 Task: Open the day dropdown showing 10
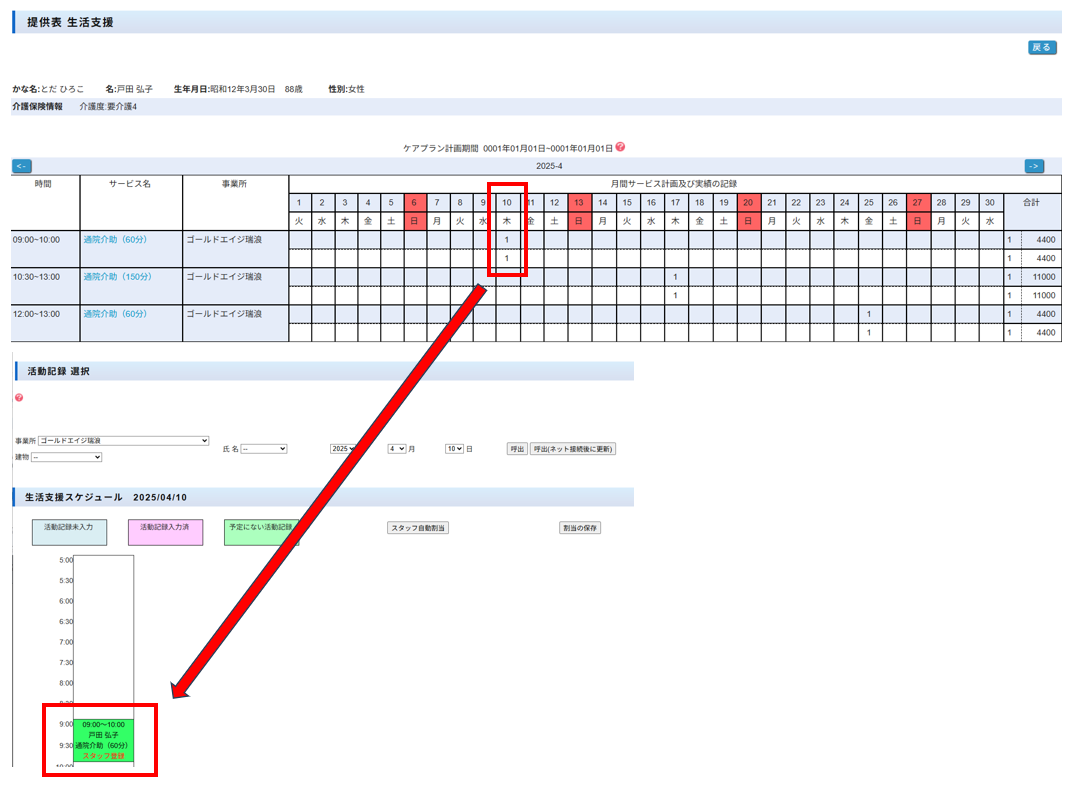coord(454,449)
